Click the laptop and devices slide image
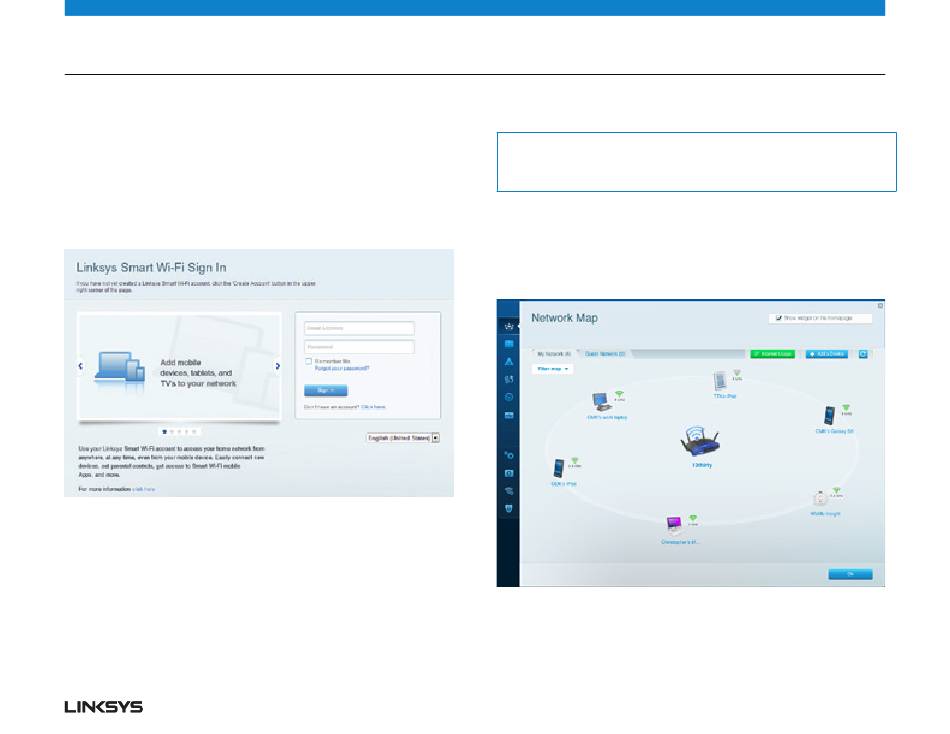950x734 pixels. coord(120,367)
